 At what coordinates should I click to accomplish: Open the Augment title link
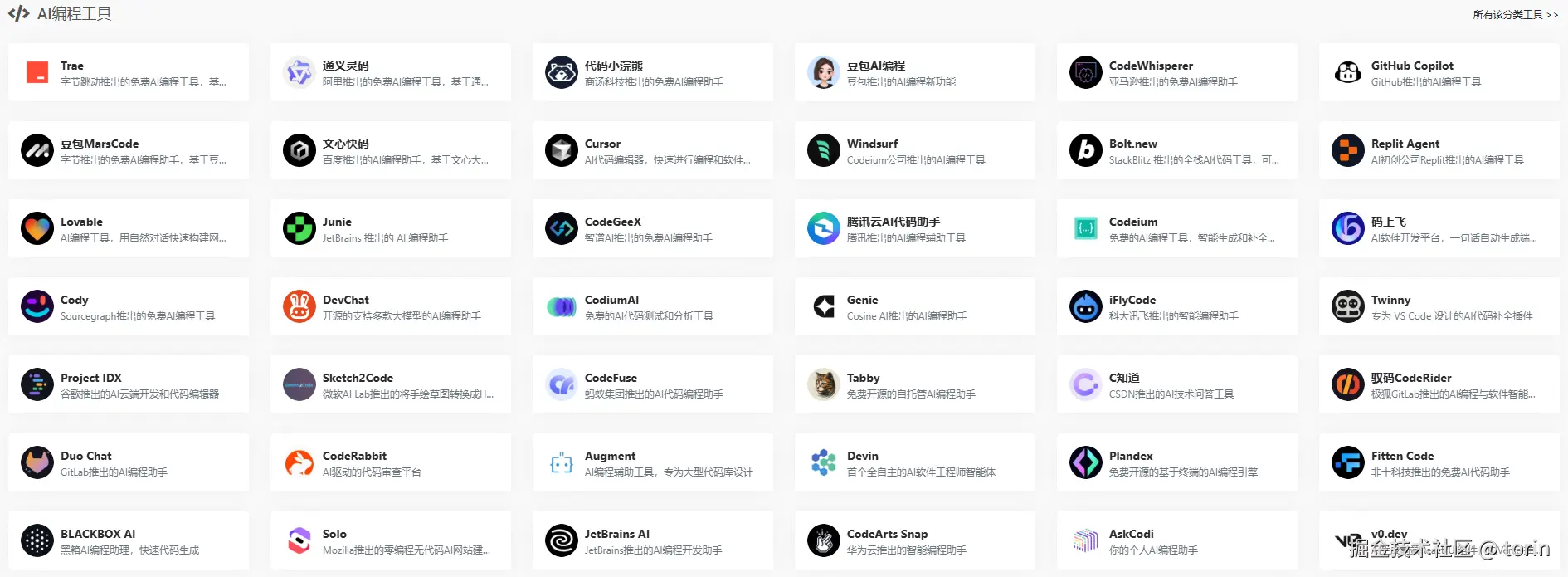(x=610, y=456)
